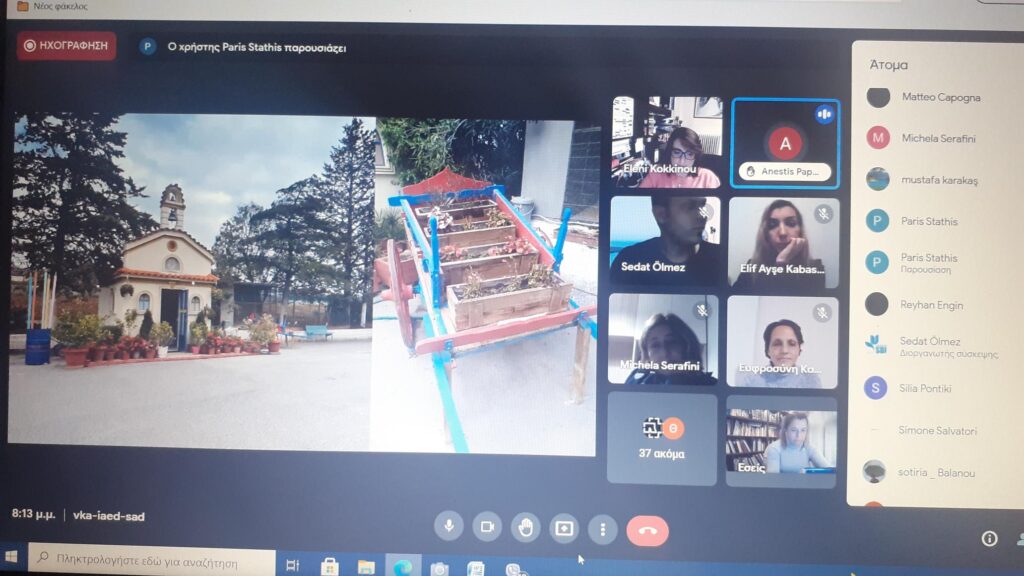Click the Windows taskbar search box

pyautogui.click(x=152, y=560)
